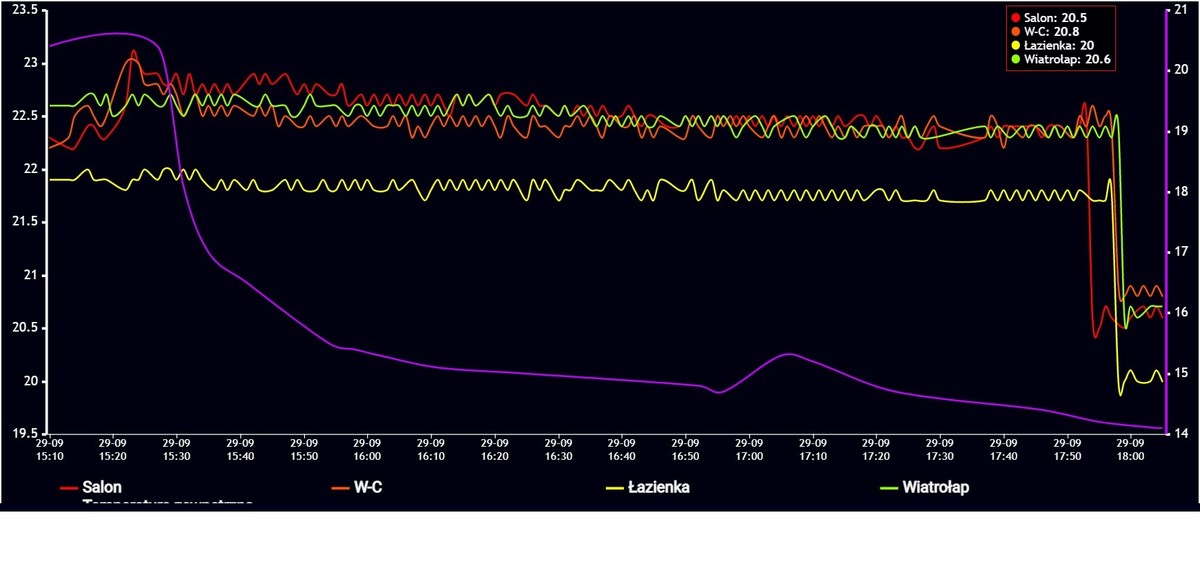Select the 29-09 17:00 time axis label
This screenshot has height=566, width=1200.
(x=748, y=448)
